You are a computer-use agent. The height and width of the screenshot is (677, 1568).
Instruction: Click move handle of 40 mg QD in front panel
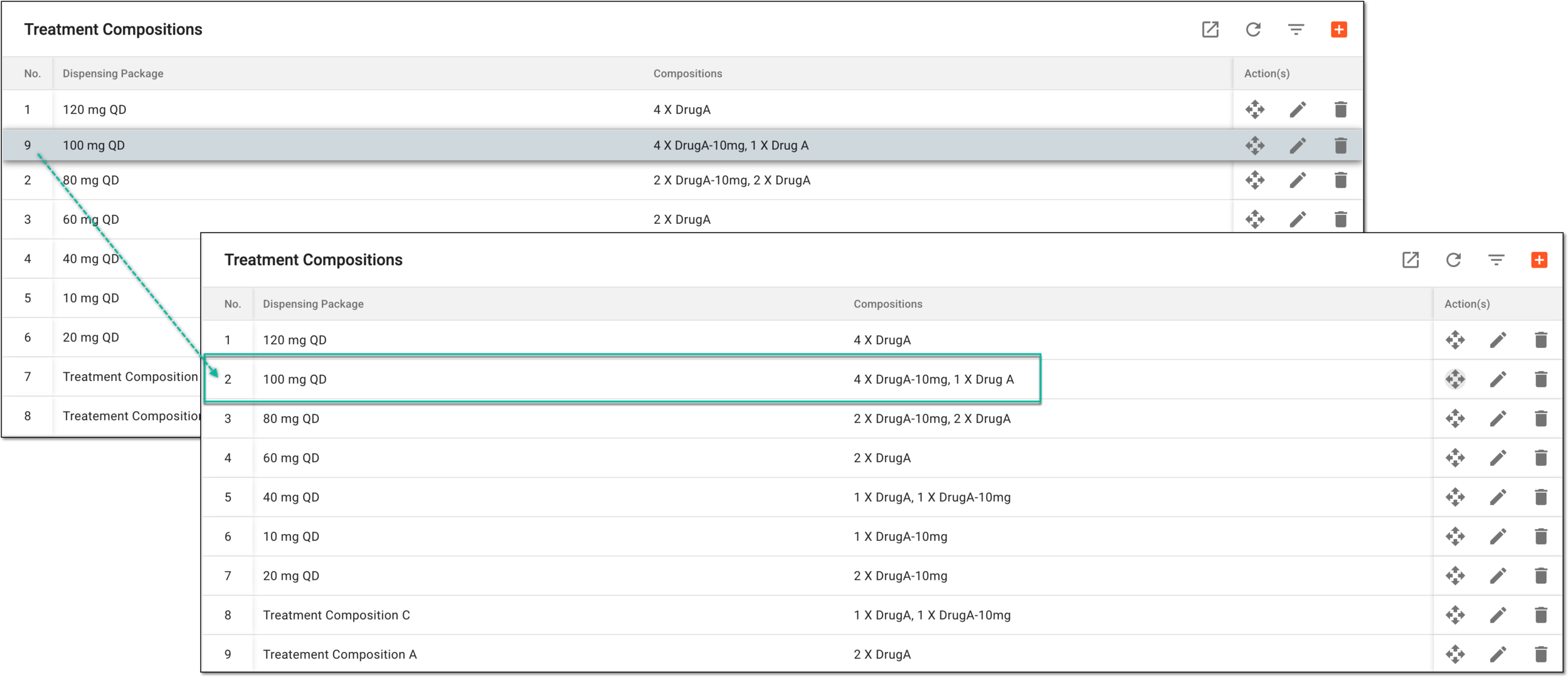(1455, 498)
